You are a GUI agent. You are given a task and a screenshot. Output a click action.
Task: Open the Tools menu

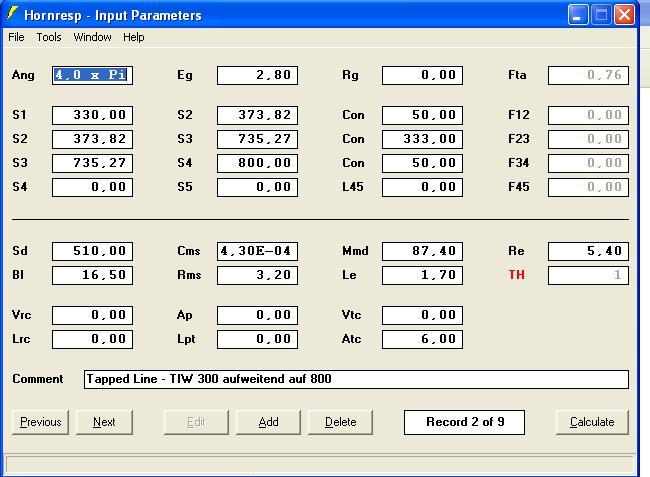tap(49, 37)
